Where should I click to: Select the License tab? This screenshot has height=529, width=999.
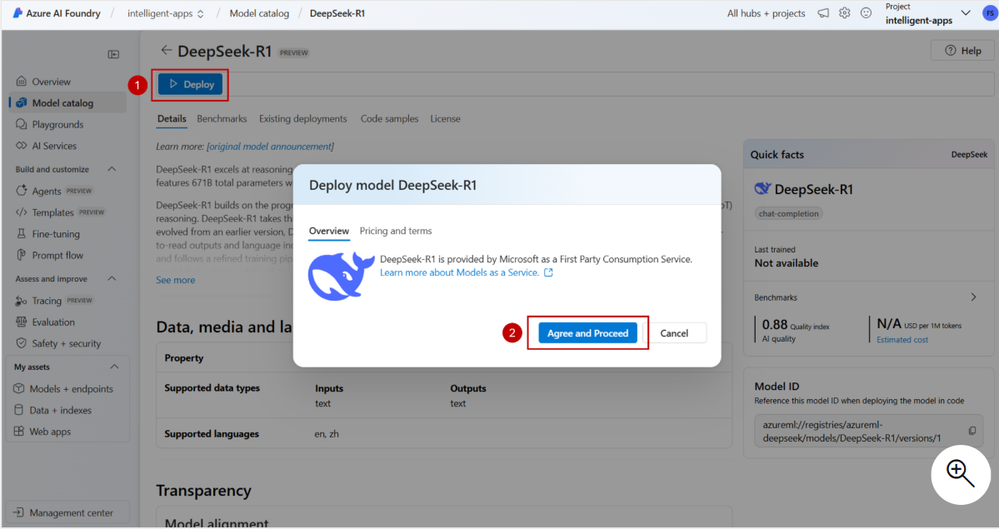pos(445,119)
